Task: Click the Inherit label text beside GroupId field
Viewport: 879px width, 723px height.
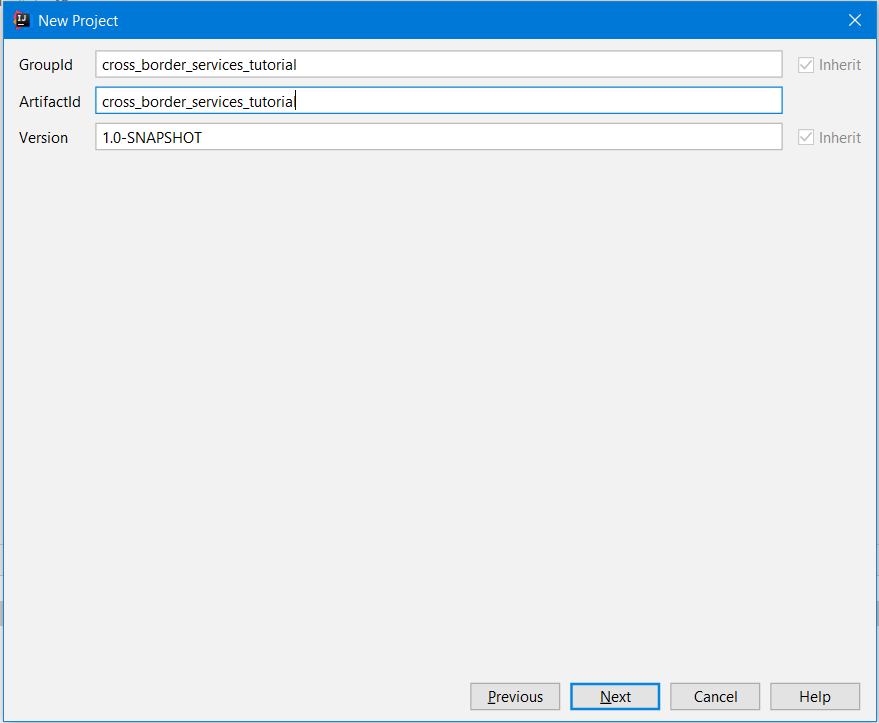Action: tap(839, 65)
